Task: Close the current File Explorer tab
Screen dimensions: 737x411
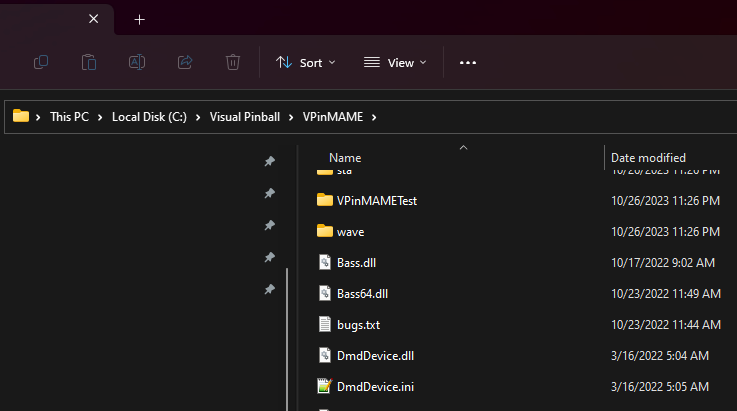Action: click(94, 19)
